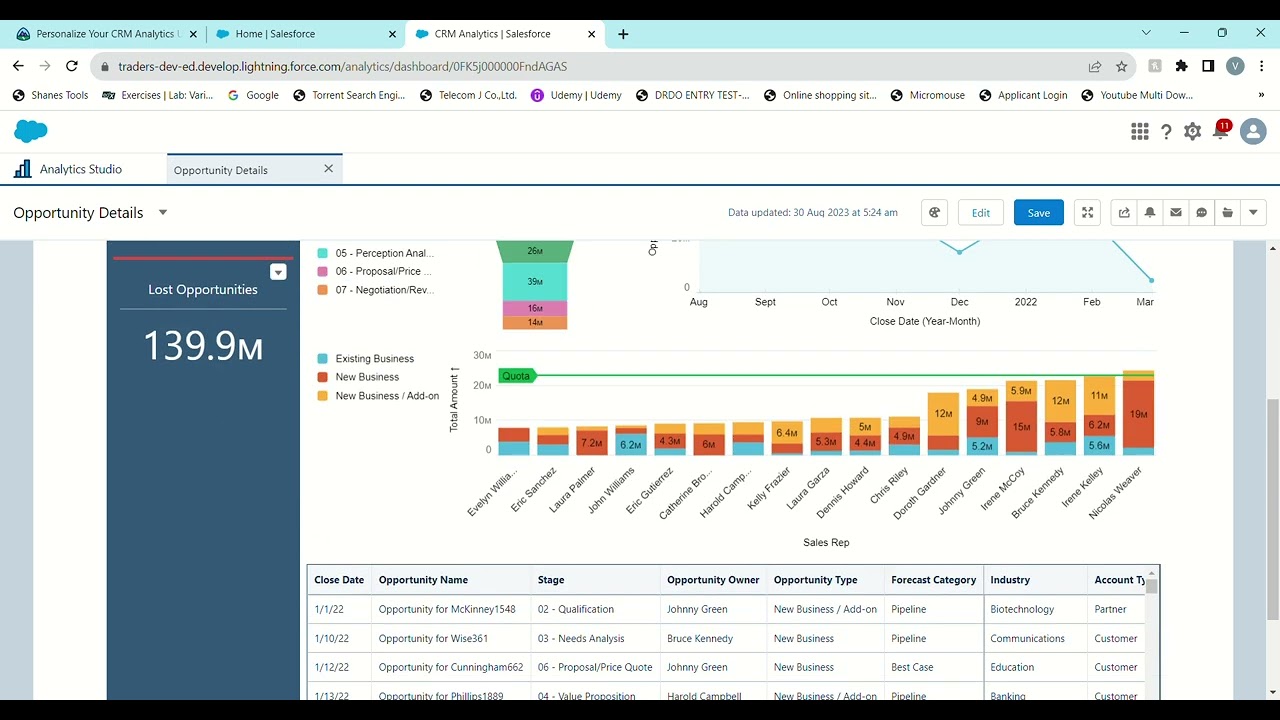Click the 05 - Perception Anal... legend swatch
1280x720 pixels.
click(323, 253)
